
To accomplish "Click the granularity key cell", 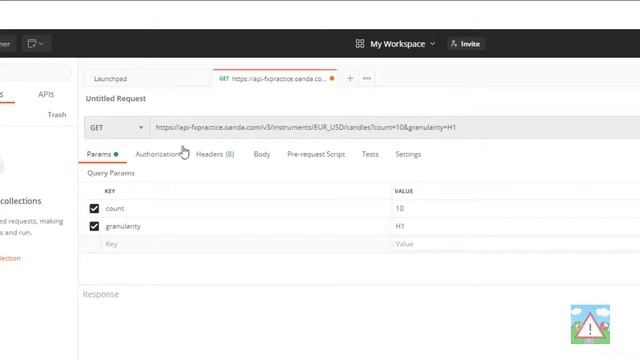I will 247,226.
